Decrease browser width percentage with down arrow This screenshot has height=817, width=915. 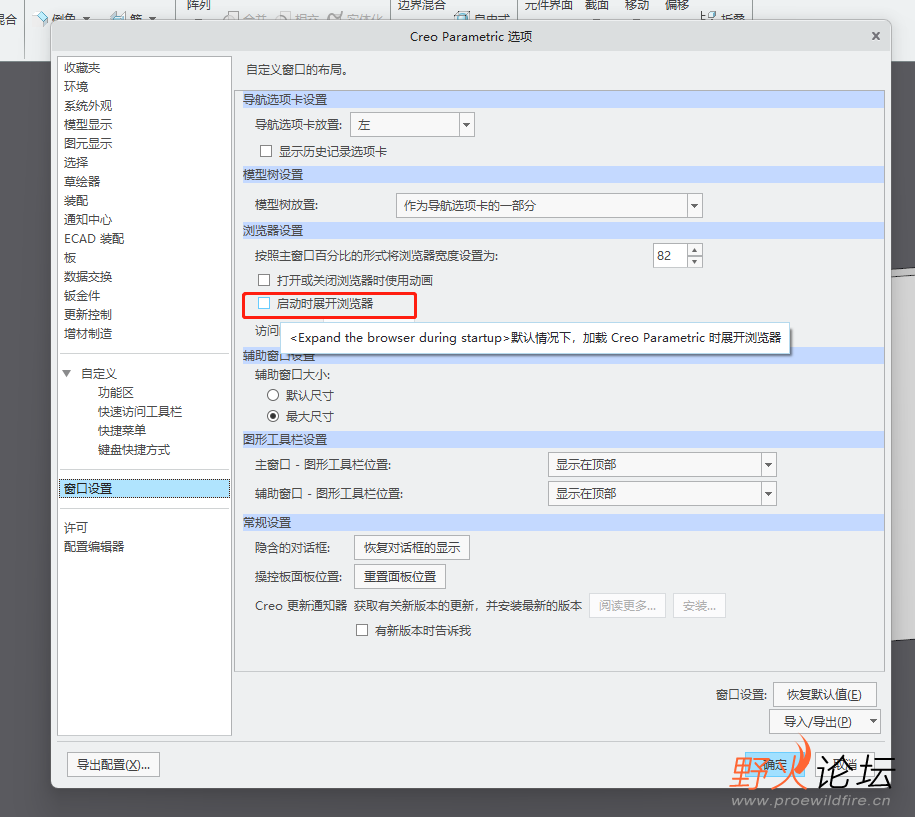tap(694, 261)
